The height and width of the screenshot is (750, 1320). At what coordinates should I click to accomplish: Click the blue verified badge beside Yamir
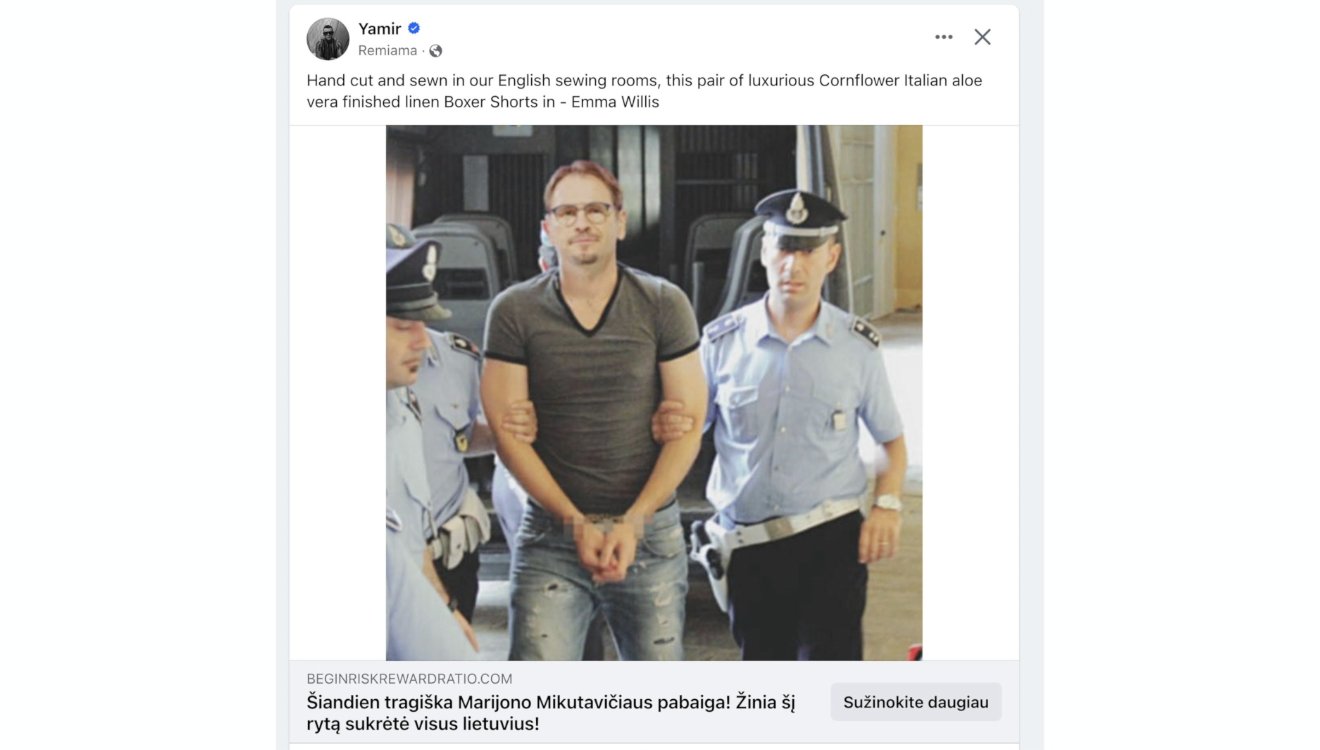coord(414,28)
